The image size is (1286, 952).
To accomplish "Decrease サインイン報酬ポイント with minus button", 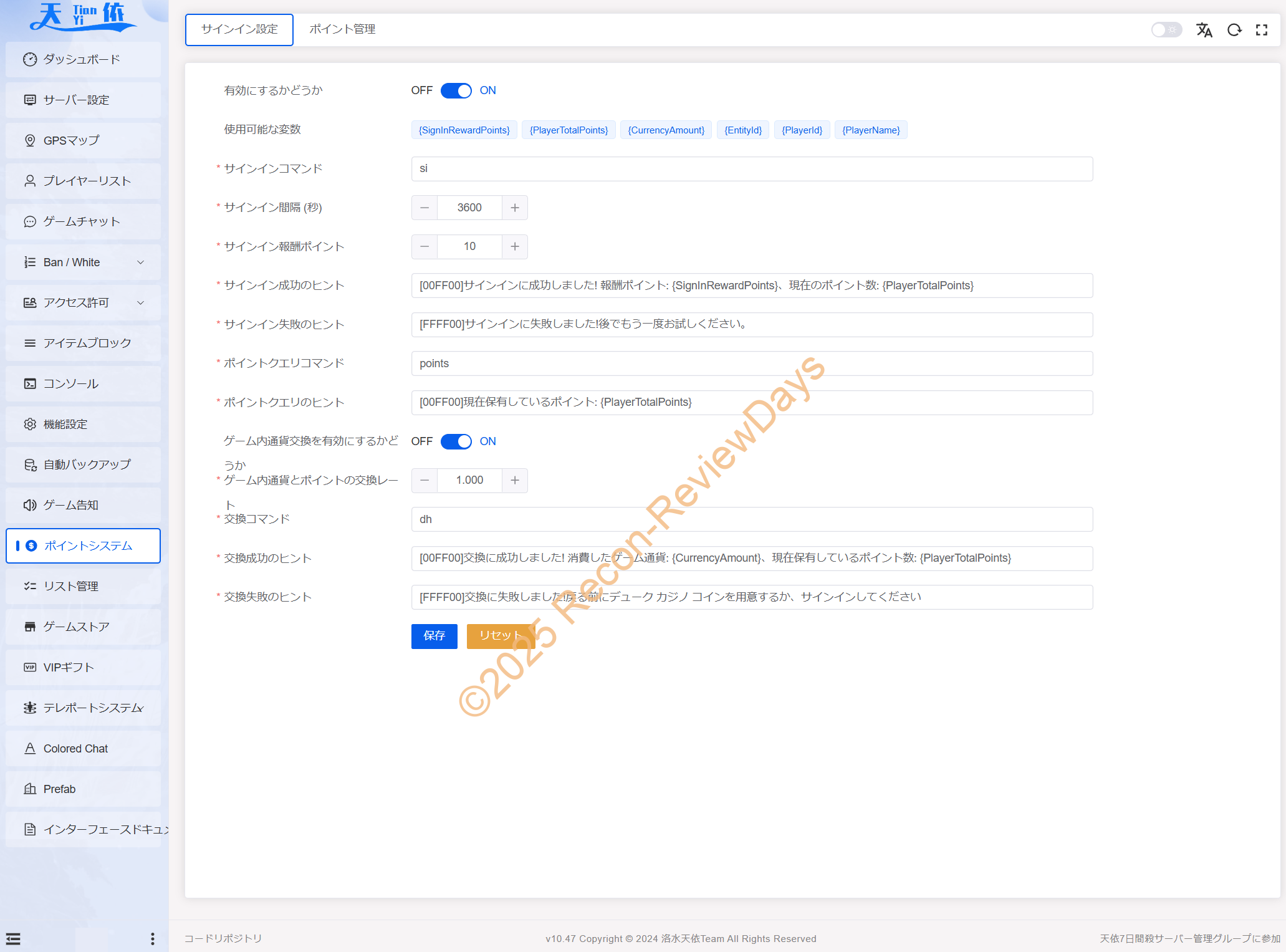I will tap(425, 247).
